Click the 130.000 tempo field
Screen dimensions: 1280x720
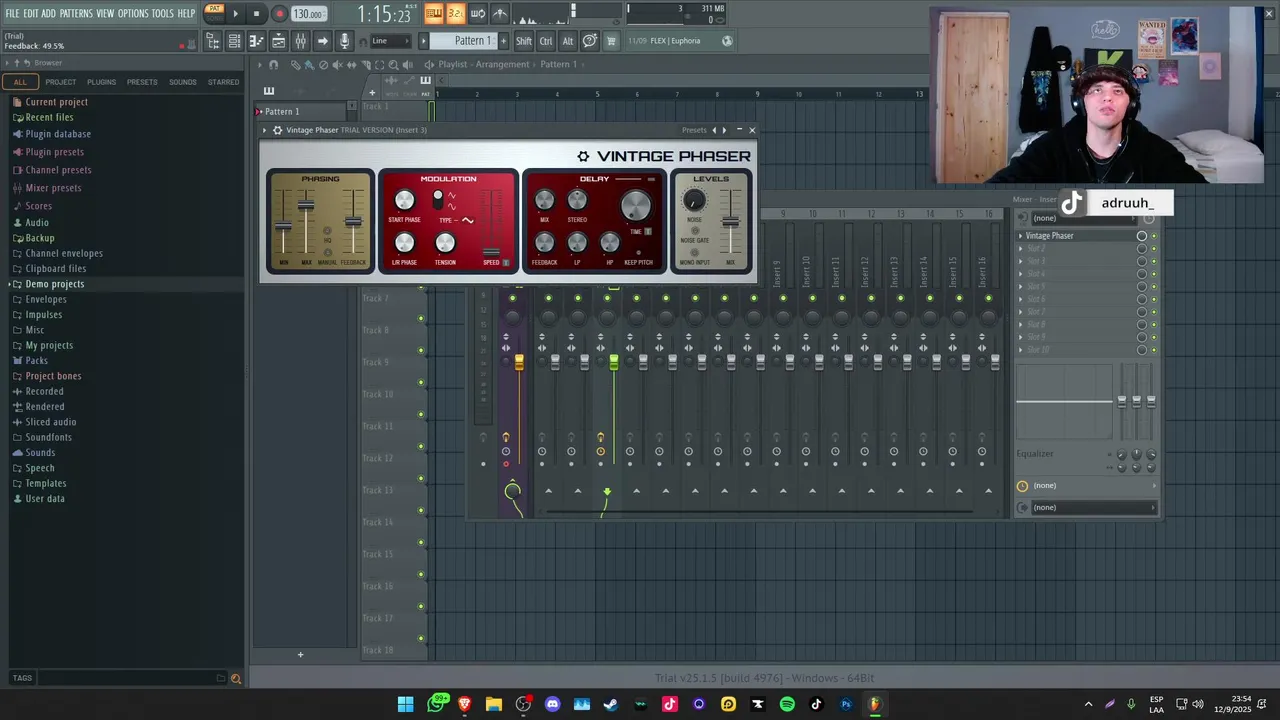(308, 14)
